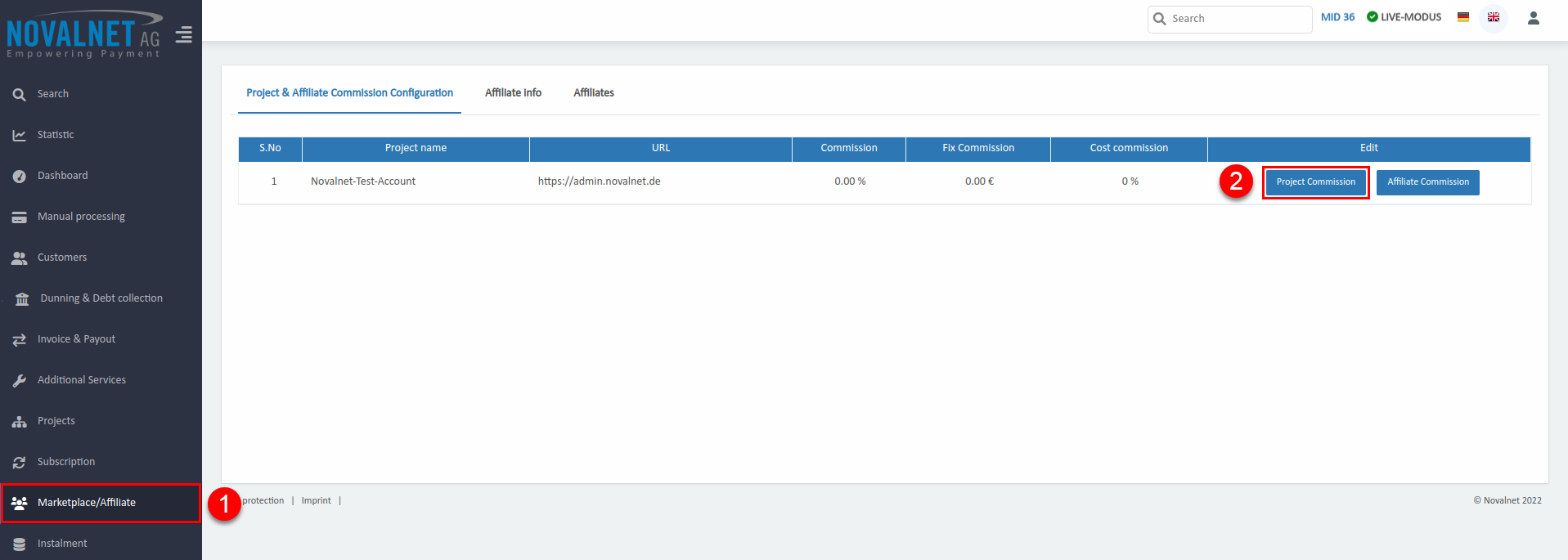Viewport: 1568px width, 560px height.
Task: Click the Affiliate Commission button
Action: [x=1427, y=182]
